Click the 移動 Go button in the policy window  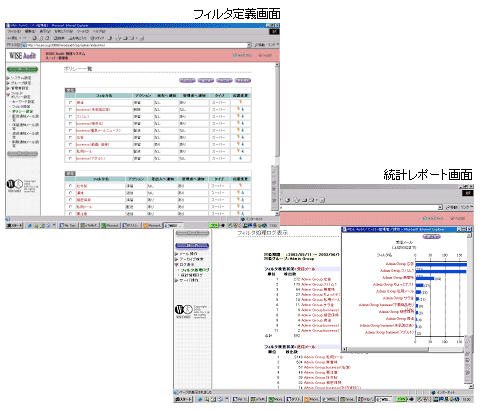260,45
